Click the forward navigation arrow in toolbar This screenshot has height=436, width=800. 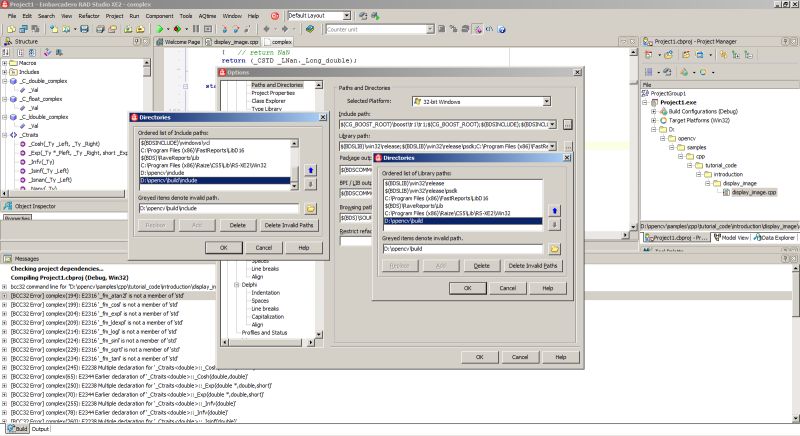pyautogui.click(x=285, y=29)
